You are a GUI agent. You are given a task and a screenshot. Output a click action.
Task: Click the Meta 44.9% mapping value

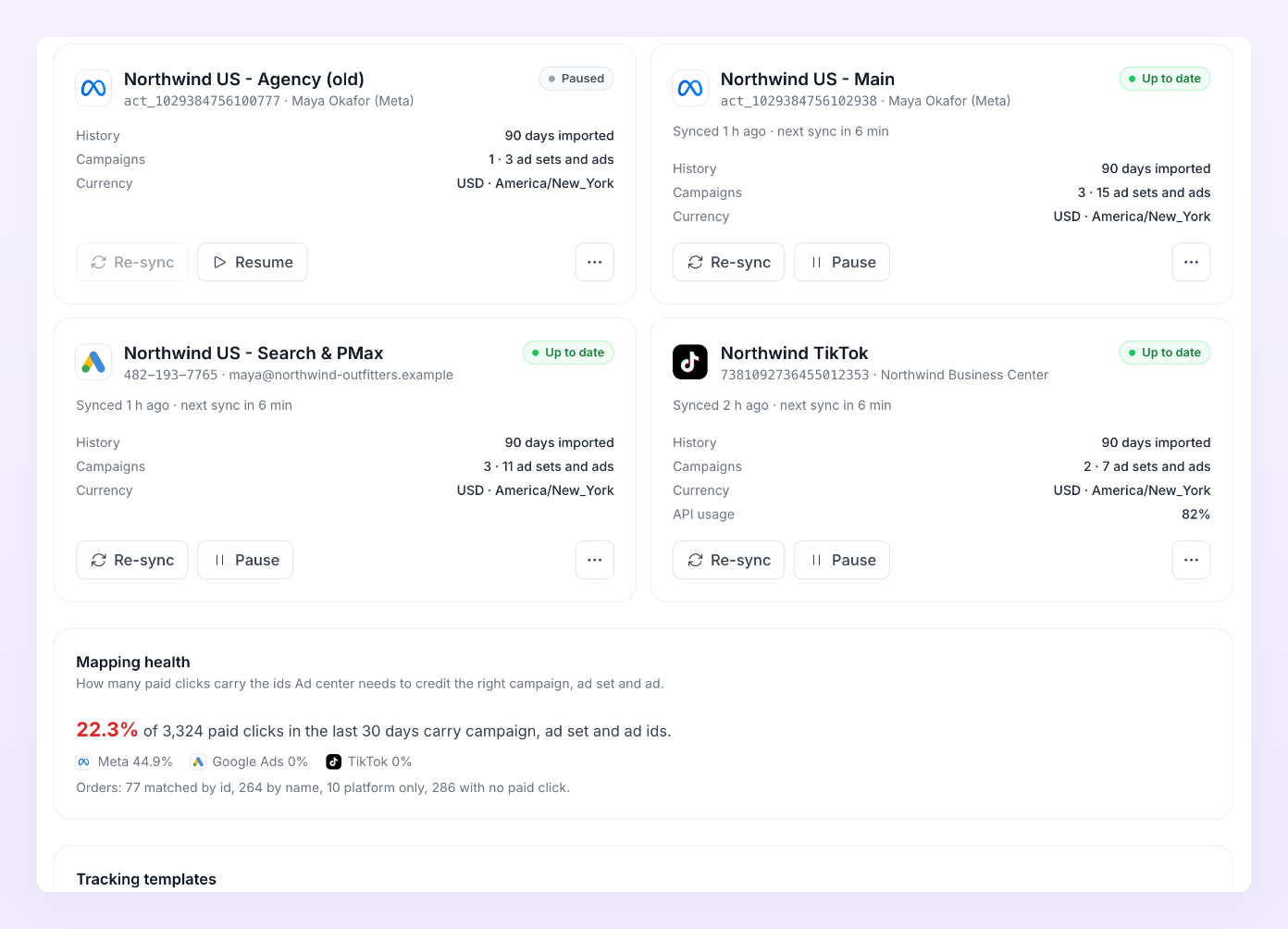click(x=135, y=762)
